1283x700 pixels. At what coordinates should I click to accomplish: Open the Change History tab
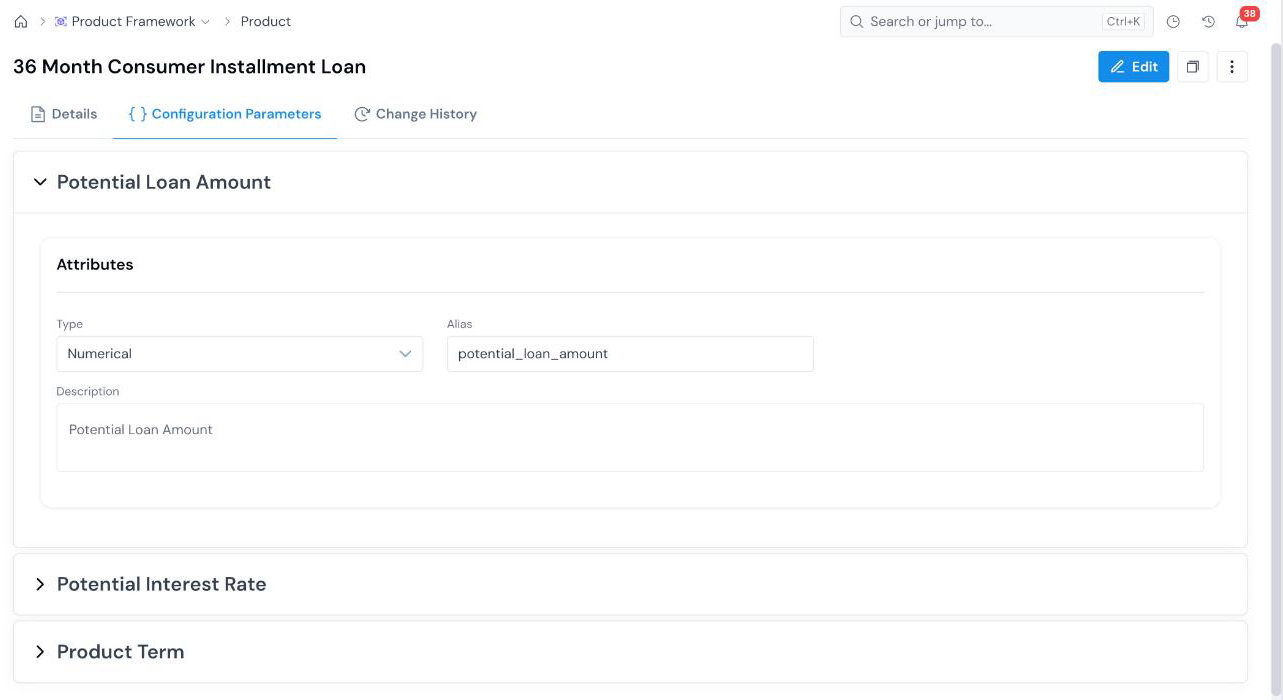pos(415,114)
